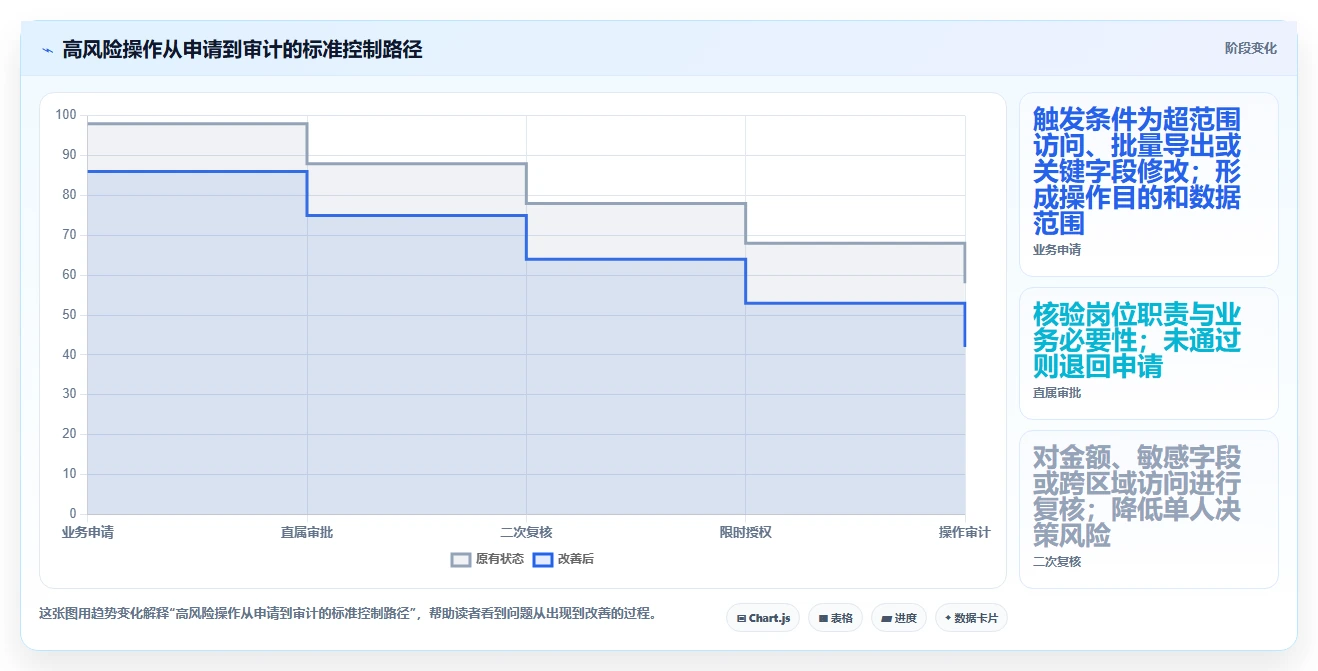Click the chart title 高风险操作从申请到审计的标准控制路径
Screen dimensions: 1318x671
coord(242,49)
